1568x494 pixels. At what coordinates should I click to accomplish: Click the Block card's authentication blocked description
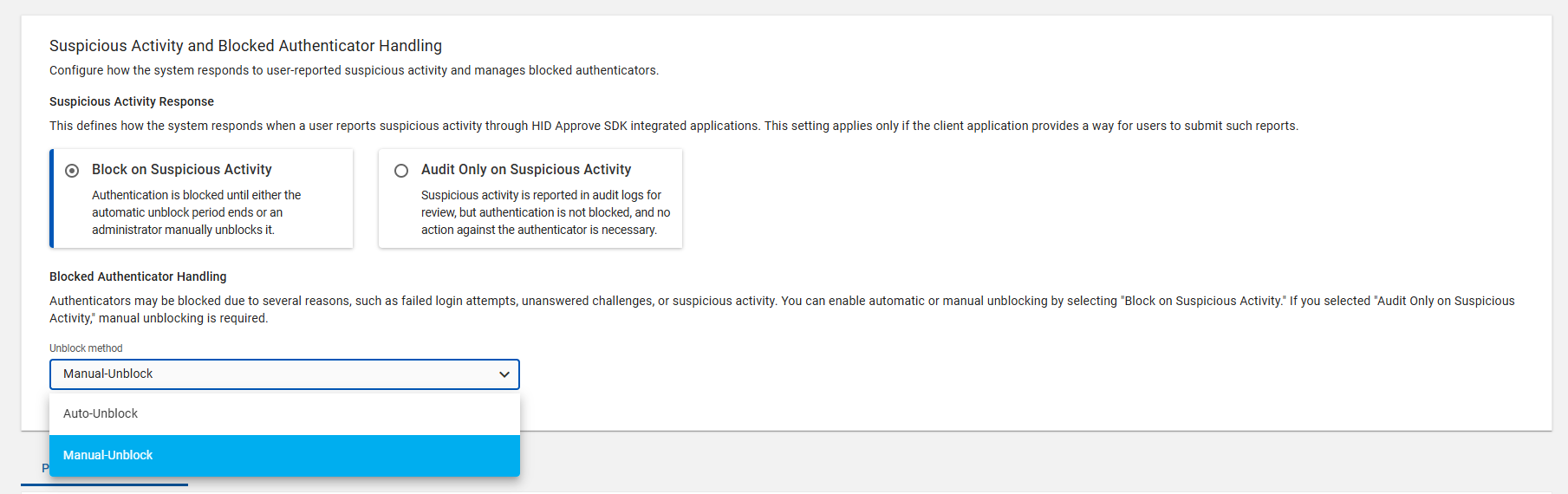point(197,212)
